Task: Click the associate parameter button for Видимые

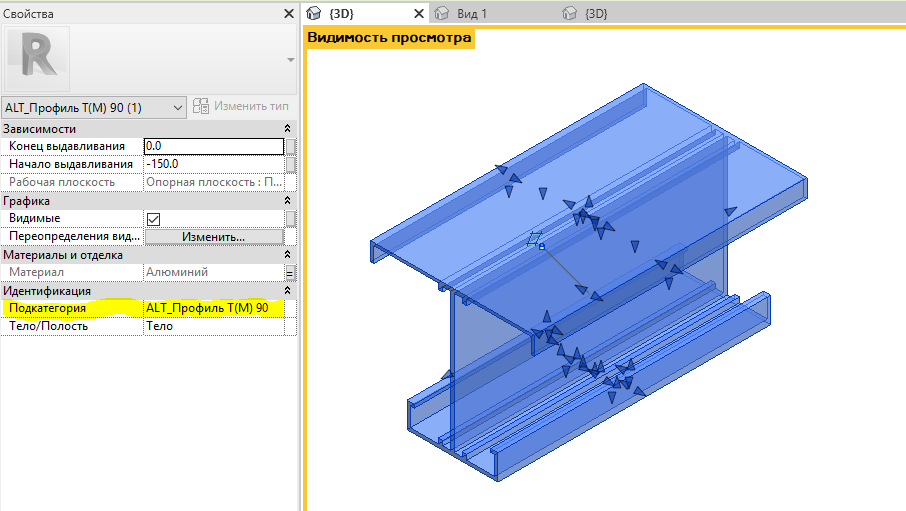Action: (291, 219)
